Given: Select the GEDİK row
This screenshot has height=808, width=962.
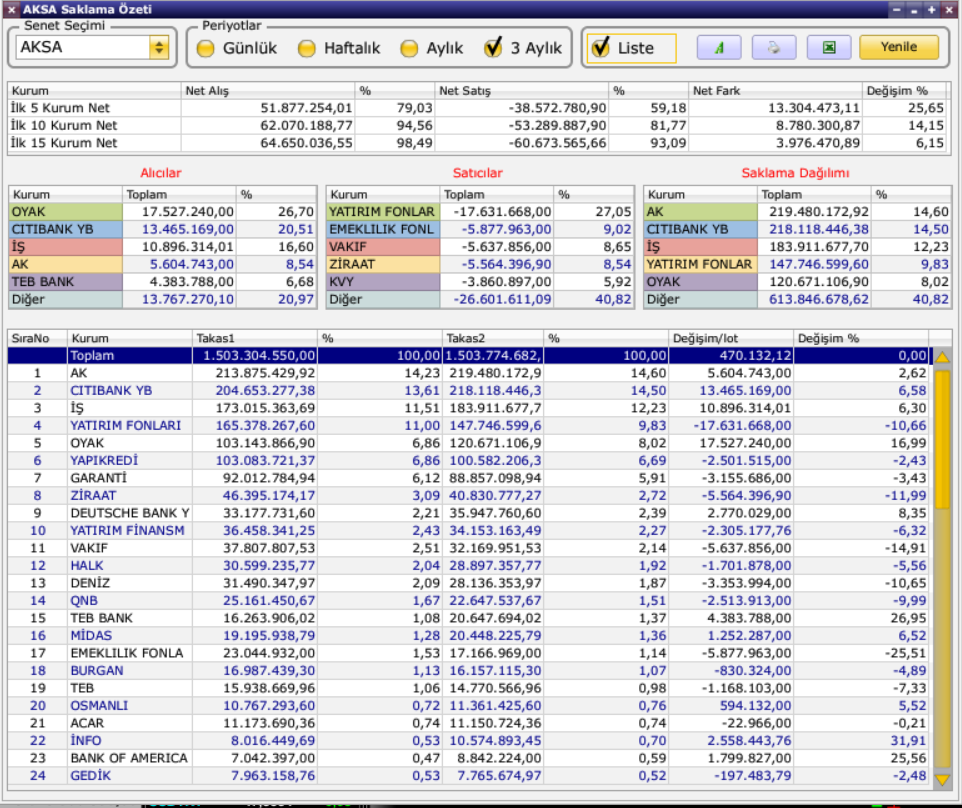Looking at the screenshot, I should [470, 775].
